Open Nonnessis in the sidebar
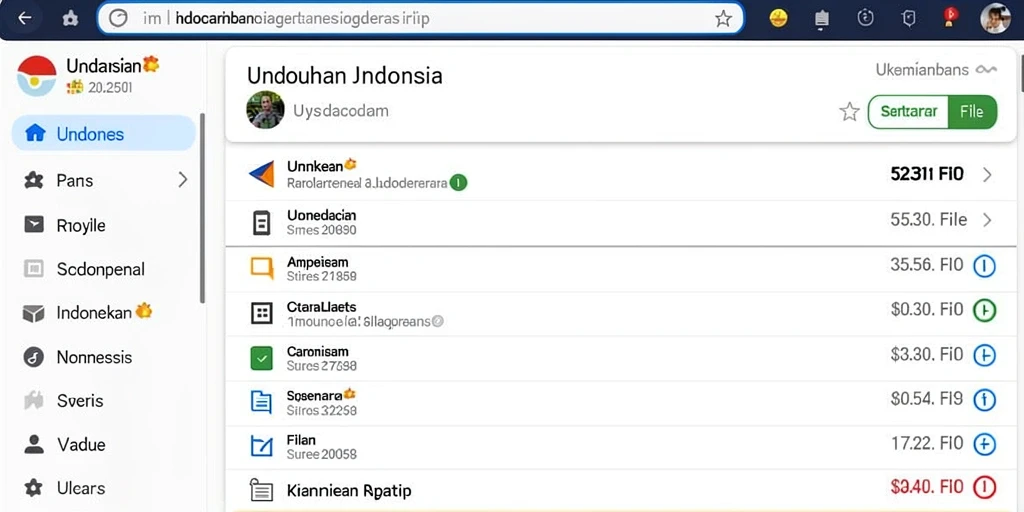Screen dimensions: 1024x512 tap(104, 357)
